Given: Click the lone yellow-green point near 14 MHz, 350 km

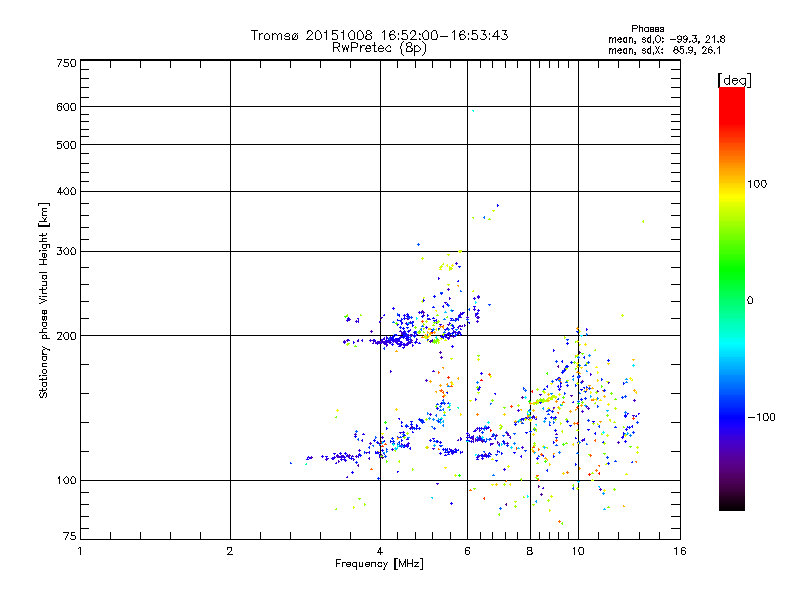Looking at the screenshot, I should 643,221.
